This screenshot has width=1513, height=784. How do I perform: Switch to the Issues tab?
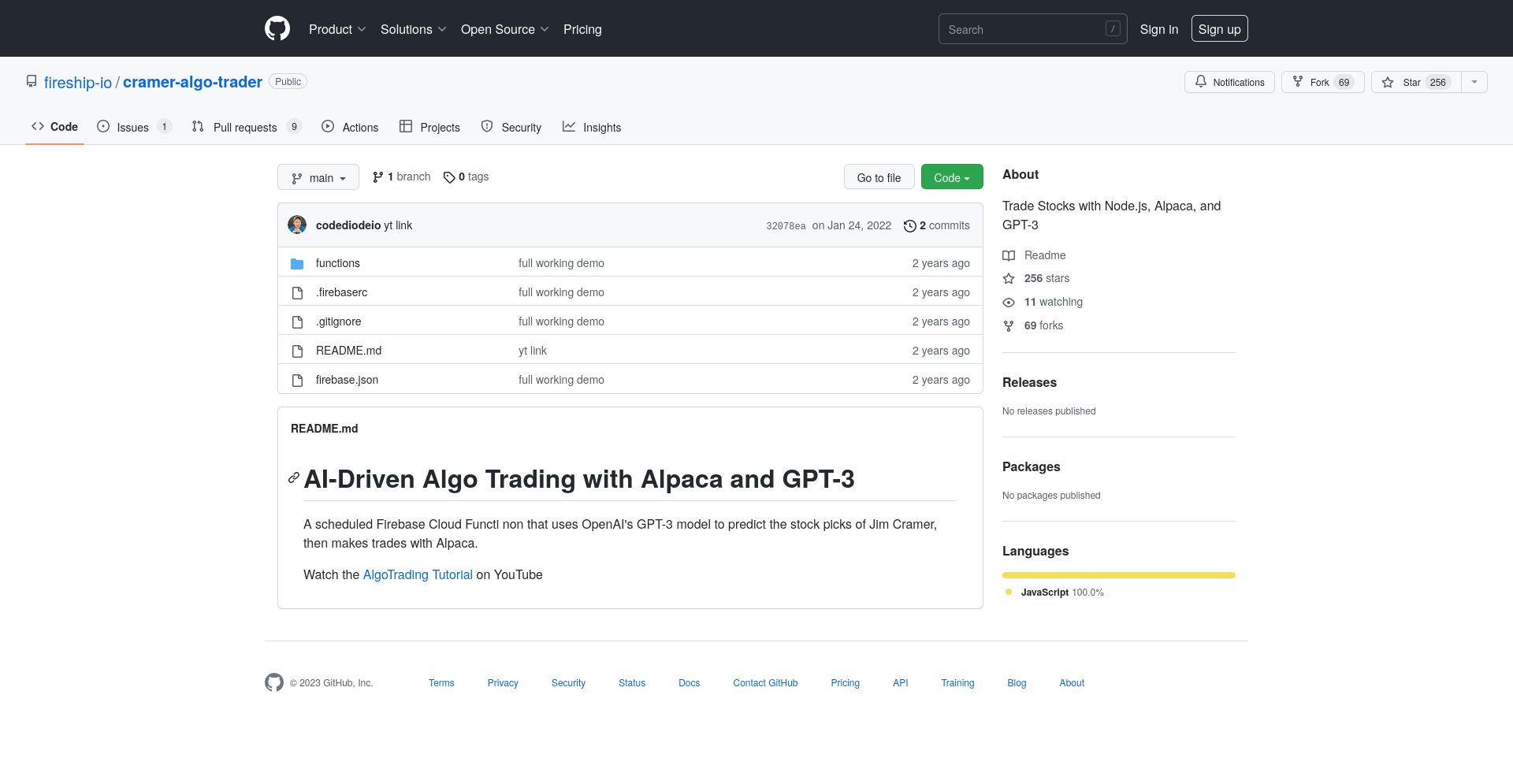134,127
